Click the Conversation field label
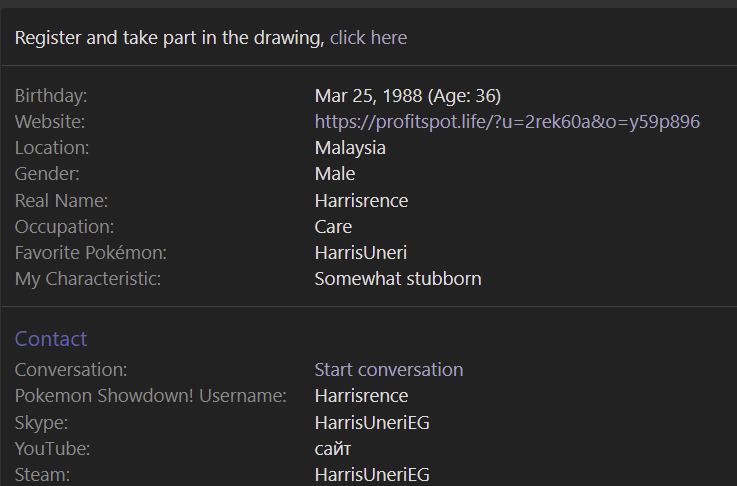This screenshot has width=737, height=486. click(x=71, y=370)
